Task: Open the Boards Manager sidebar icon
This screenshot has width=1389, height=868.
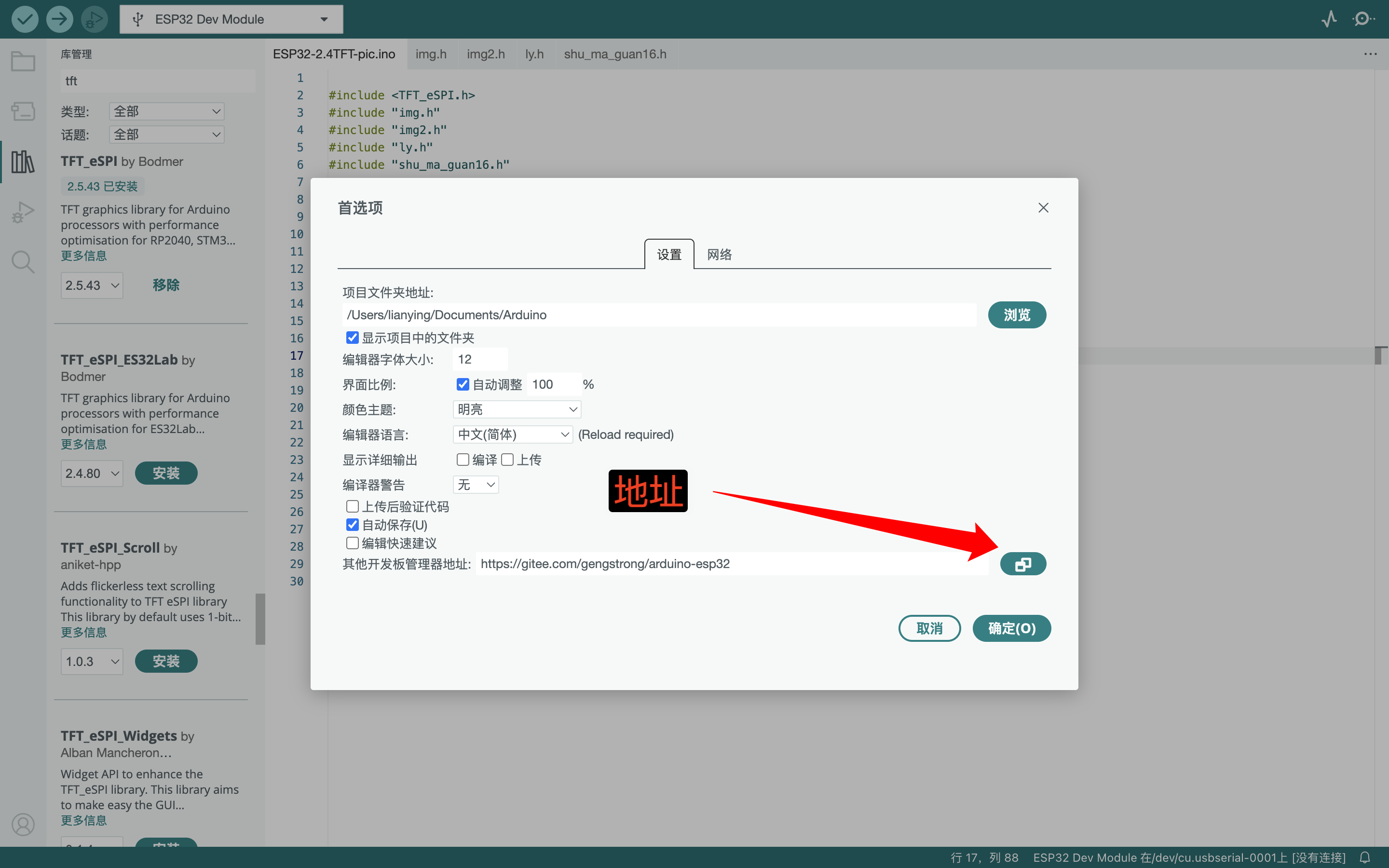Action: click(23, 111)
